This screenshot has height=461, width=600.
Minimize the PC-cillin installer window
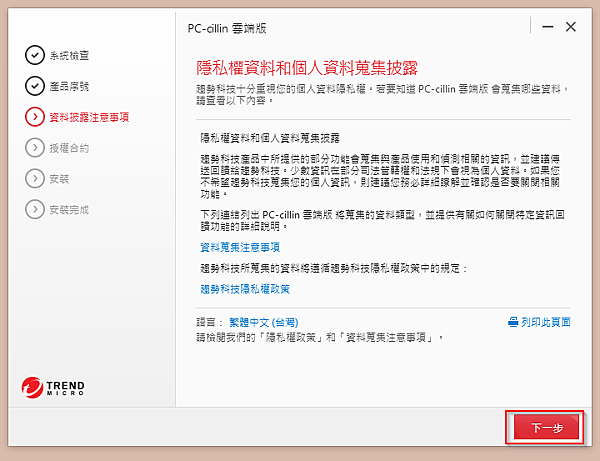click(x=548, y=27)
